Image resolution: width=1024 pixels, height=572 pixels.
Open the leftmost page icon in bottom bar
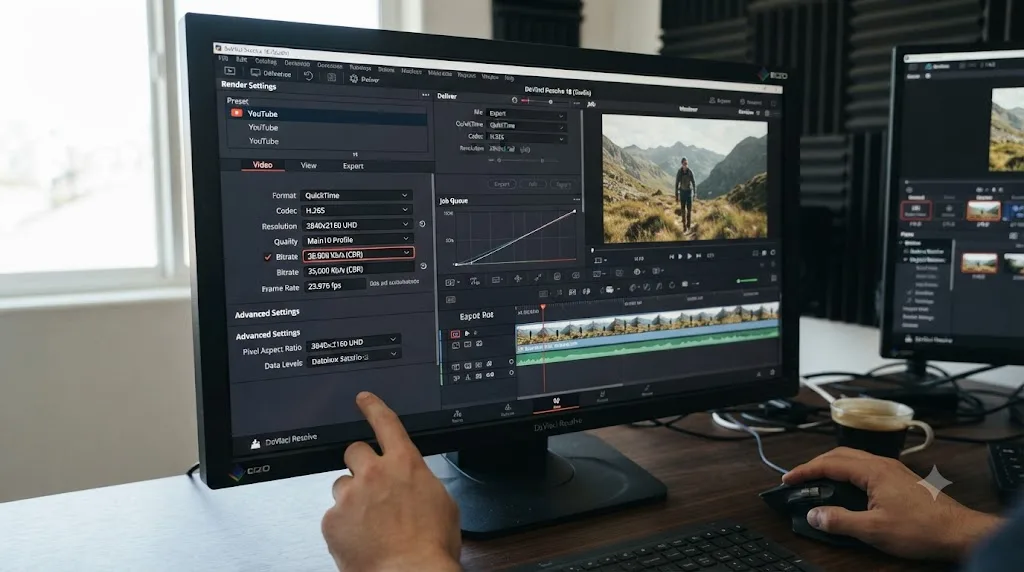pos(457,416)
